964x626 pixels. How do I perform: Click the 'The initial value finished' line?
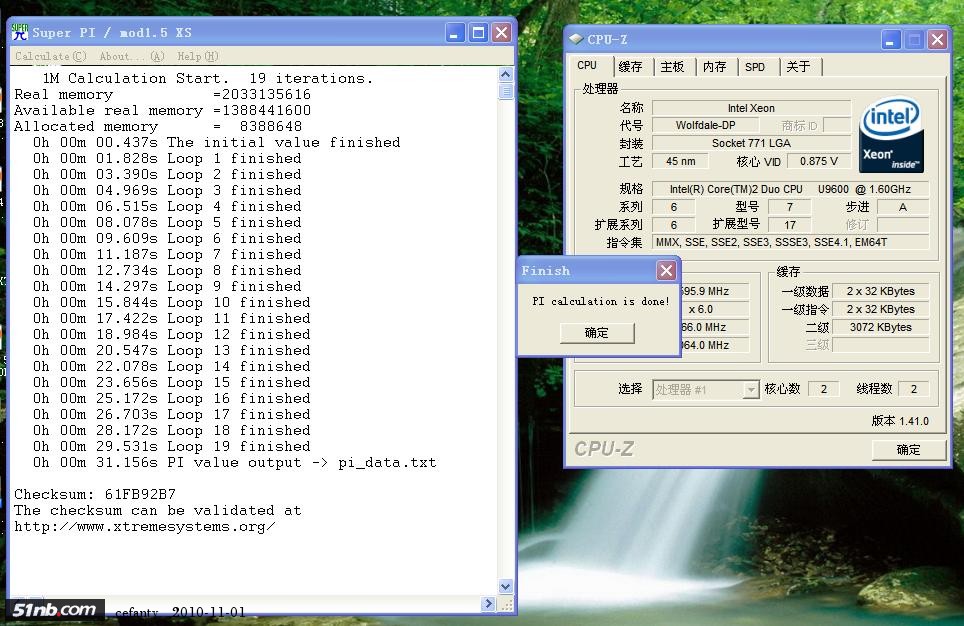[x=216, y=143]
